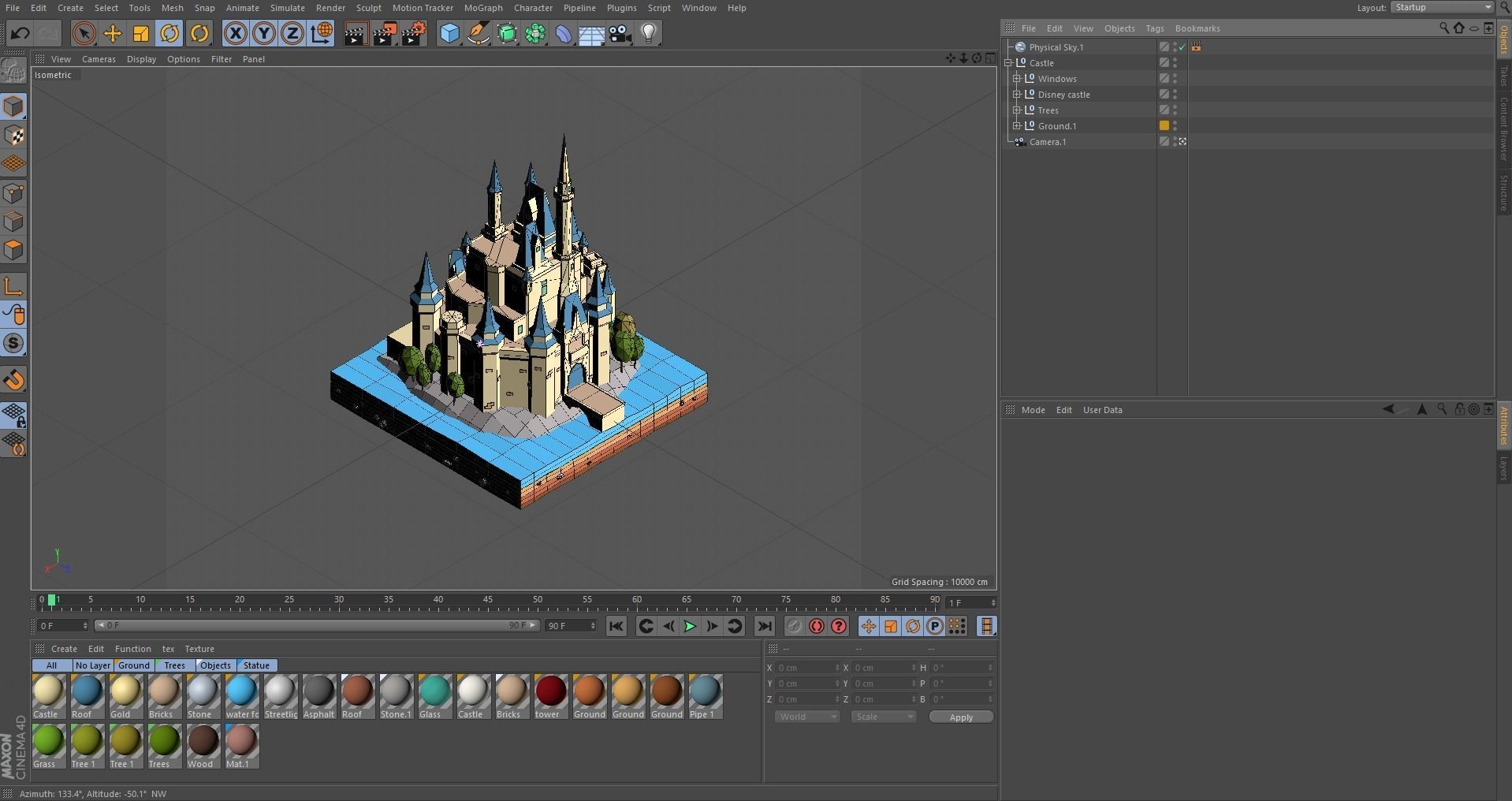Click Record Active Objects keyframe button
Screen dimensions: 1512x801
794,626
